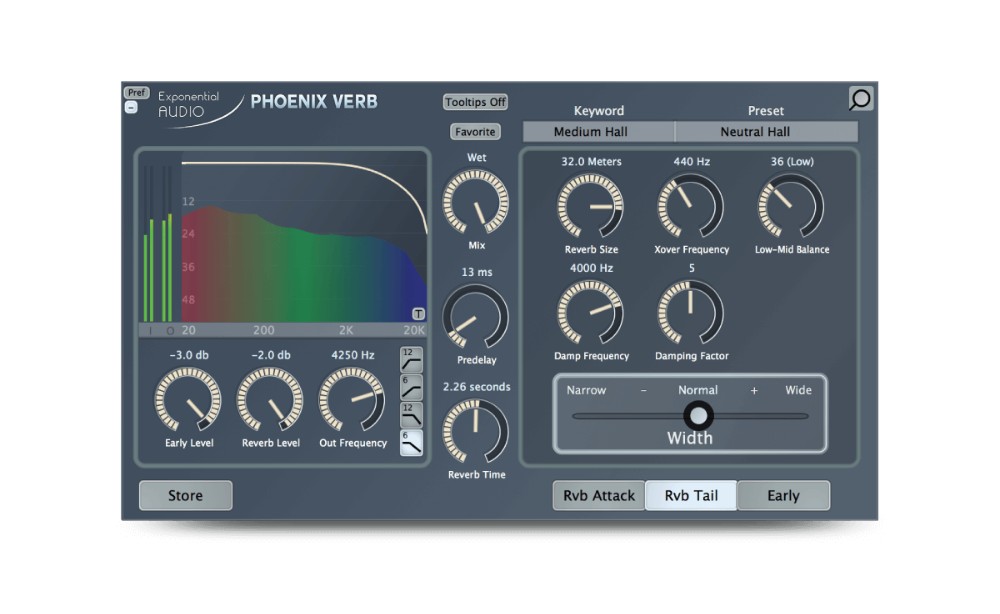This screenshot has width=1000, height=614.
Task: Select the 12 dB high-pass filter icon
Action: [411, 359]
